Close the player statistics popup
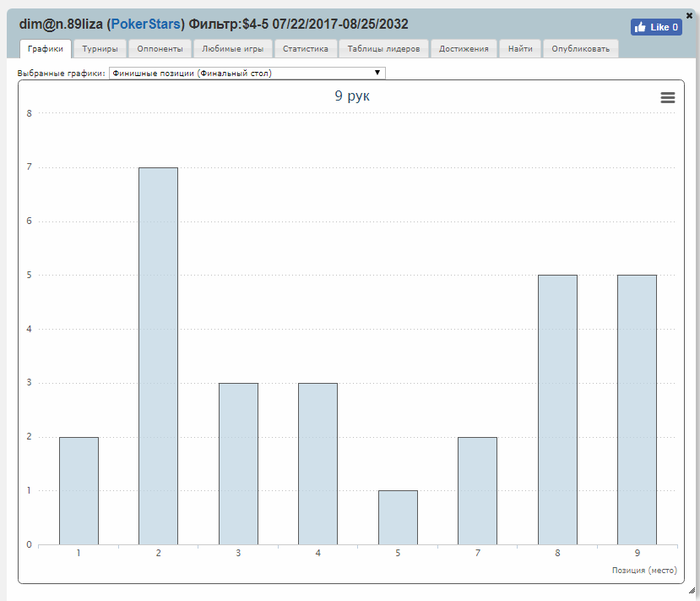The height and width of the screenshot is (601, 700). click(689, 16)
